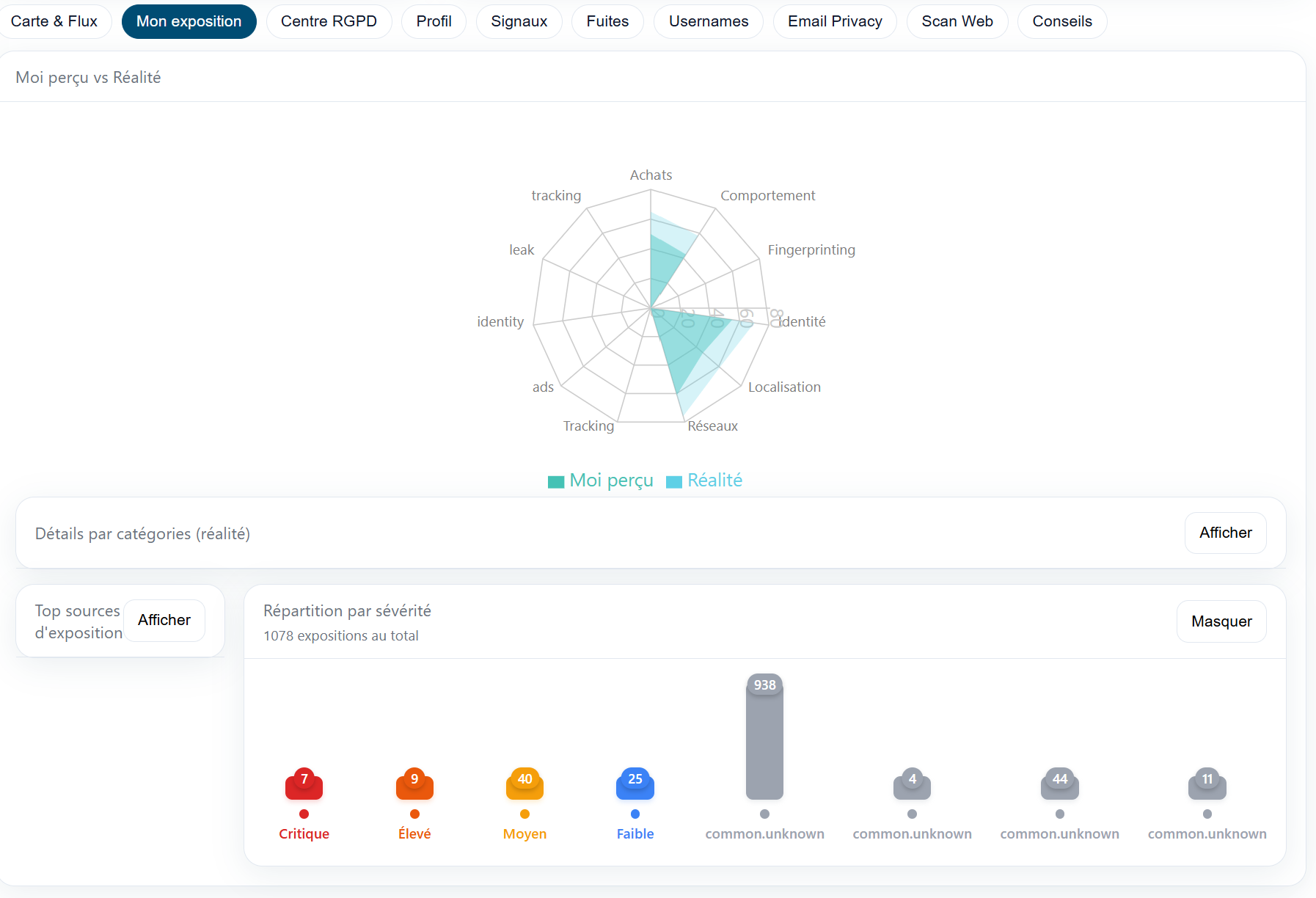Hide the Répartition par sévérité panel with Masquer
1316x898 pixels.
[x=1221, y=621]
